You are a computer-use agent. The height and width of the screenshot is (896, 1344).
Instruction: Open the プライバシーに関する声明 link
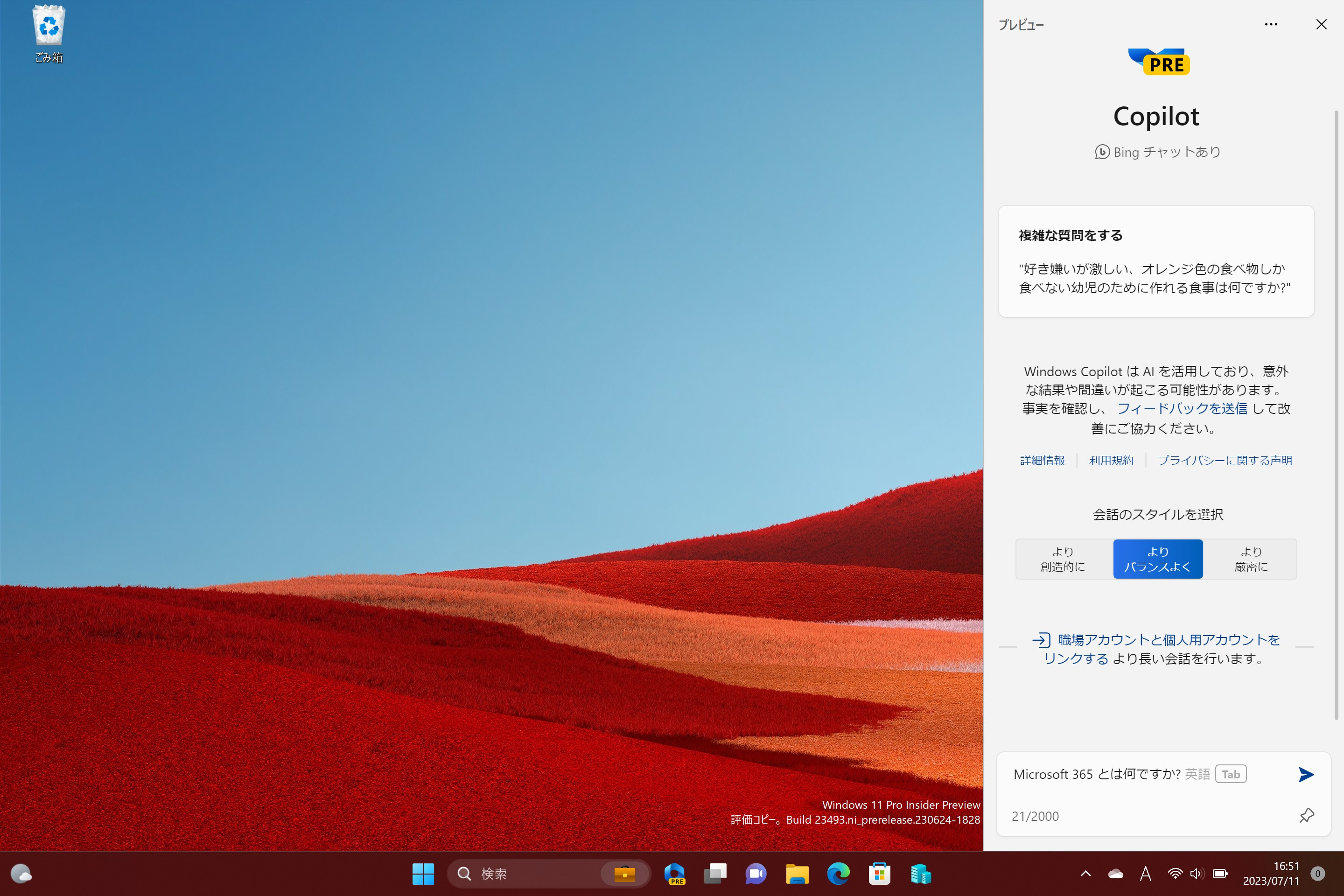1225,461
